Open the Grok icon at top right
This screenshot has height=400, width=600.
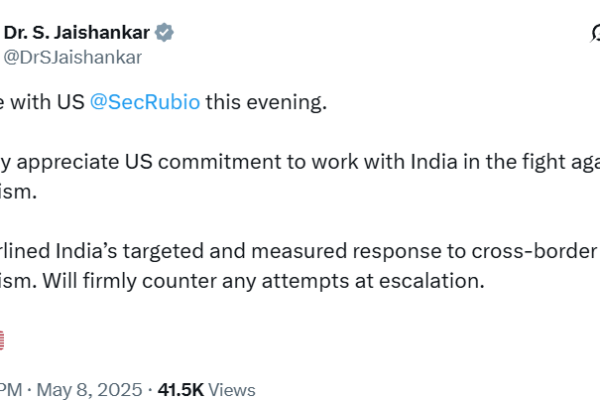[596, 34]
